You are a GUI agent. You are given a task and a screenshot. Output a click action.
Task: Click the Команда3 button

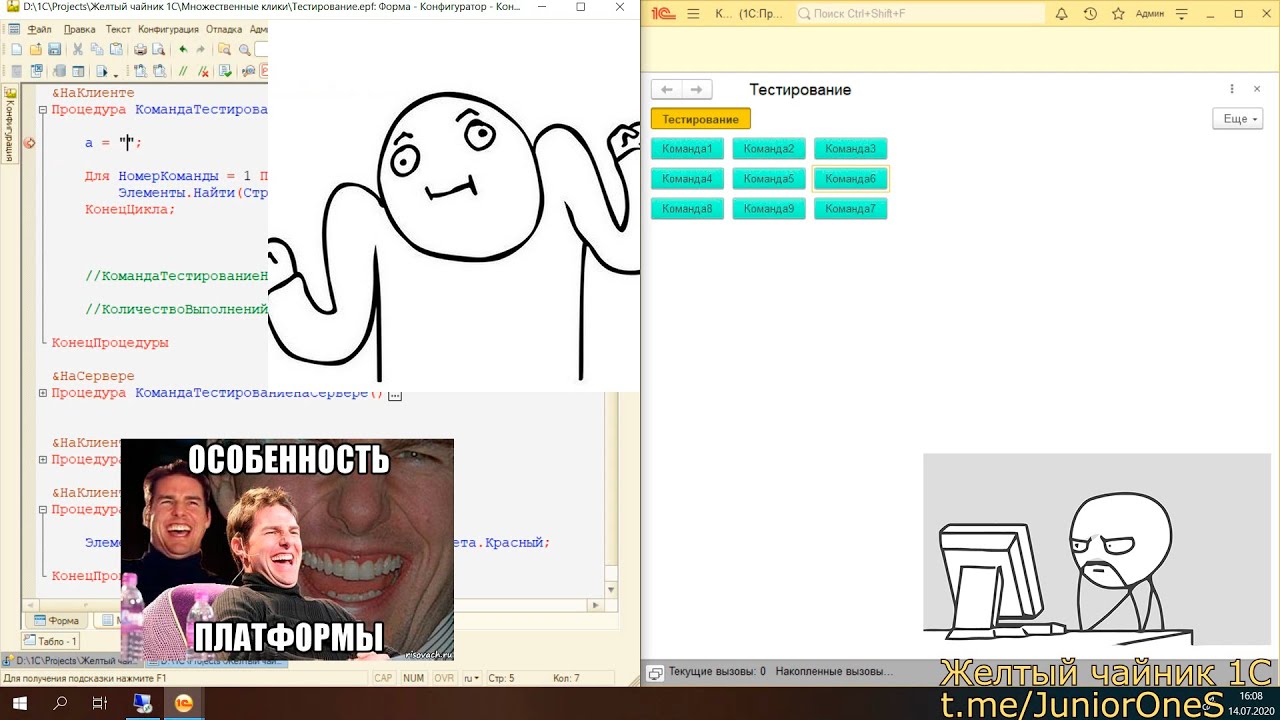[x=851, y=149]
